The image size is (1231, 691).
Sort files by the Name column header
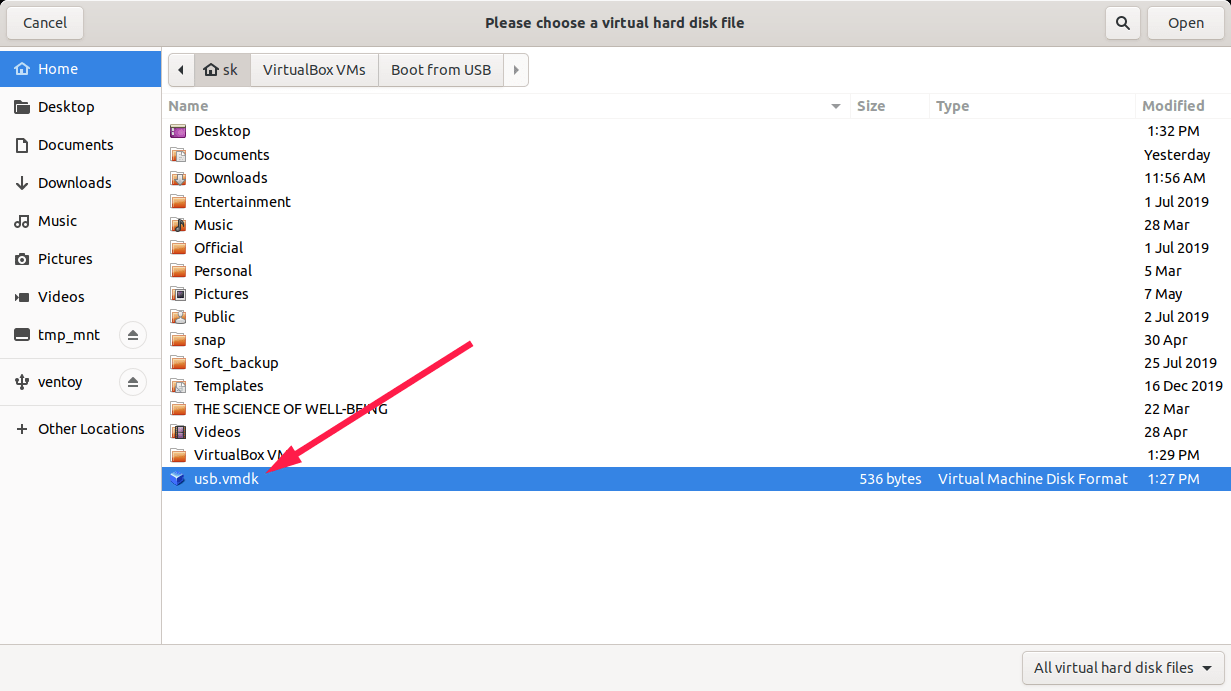(500, 106)
